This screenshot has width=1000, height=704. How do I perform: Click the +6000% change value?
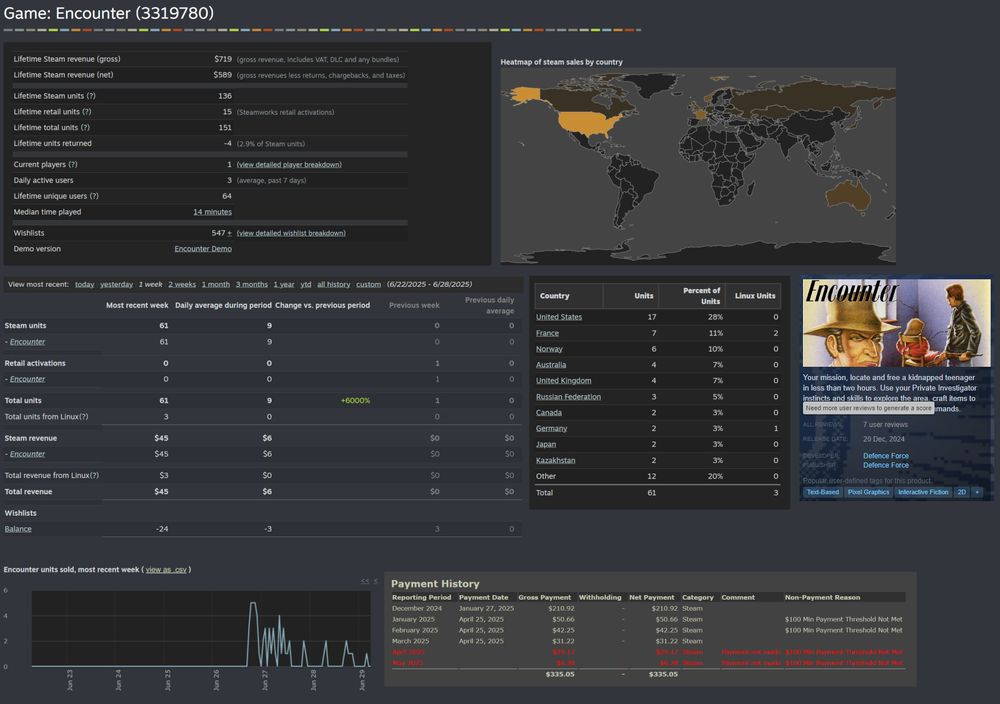(355, 400)
